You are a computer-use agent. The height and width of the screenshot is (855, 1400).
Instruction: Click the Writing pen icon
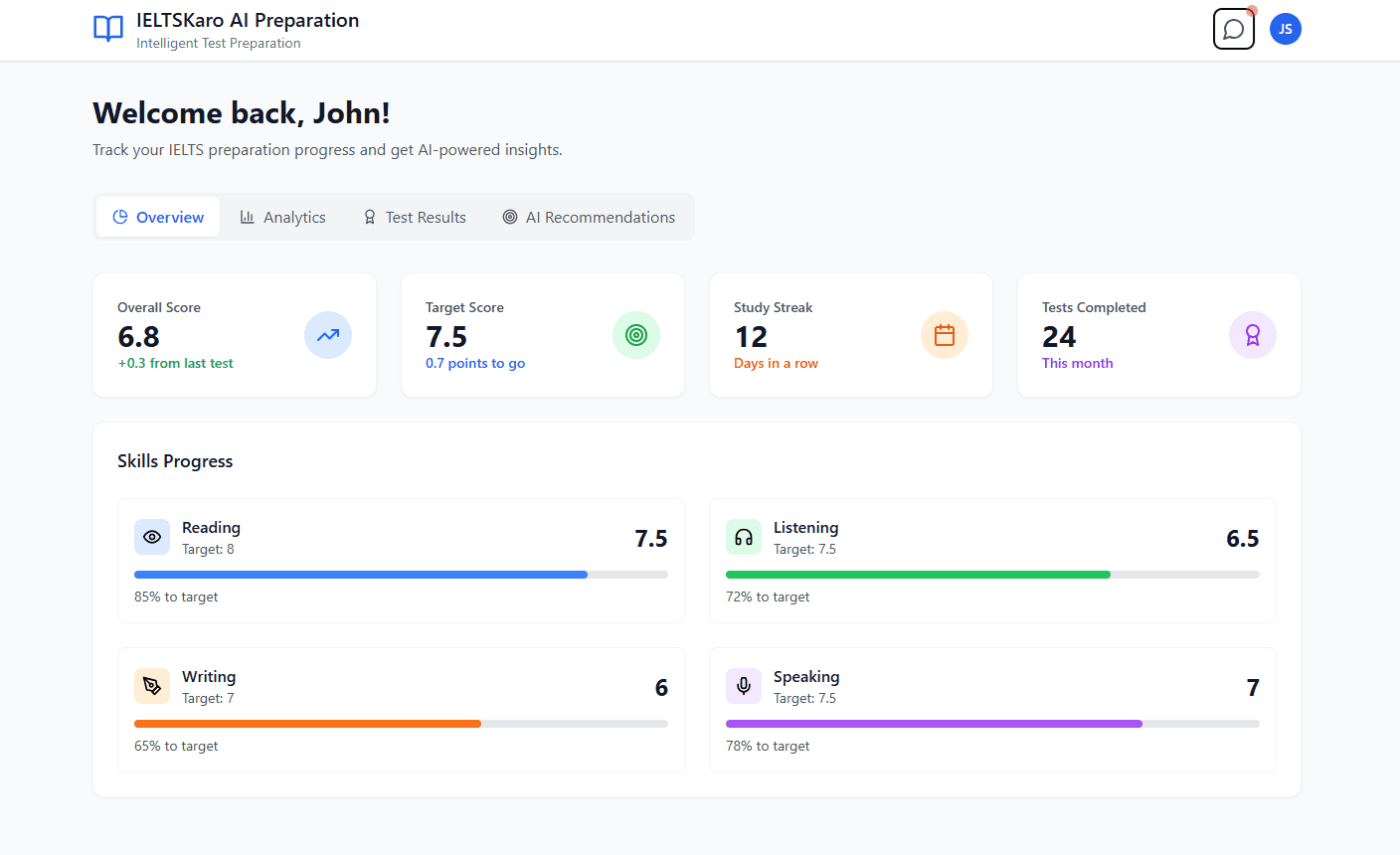click(152, 686)
